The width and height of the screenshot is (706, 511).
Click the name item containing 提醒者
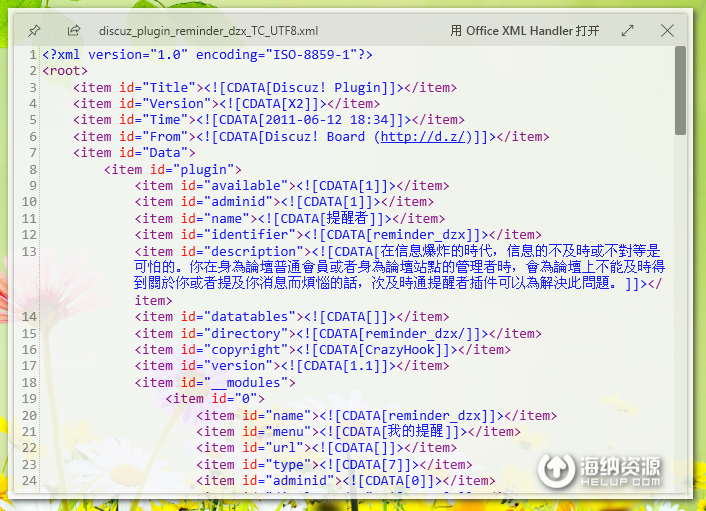click(x=290, y=218)
